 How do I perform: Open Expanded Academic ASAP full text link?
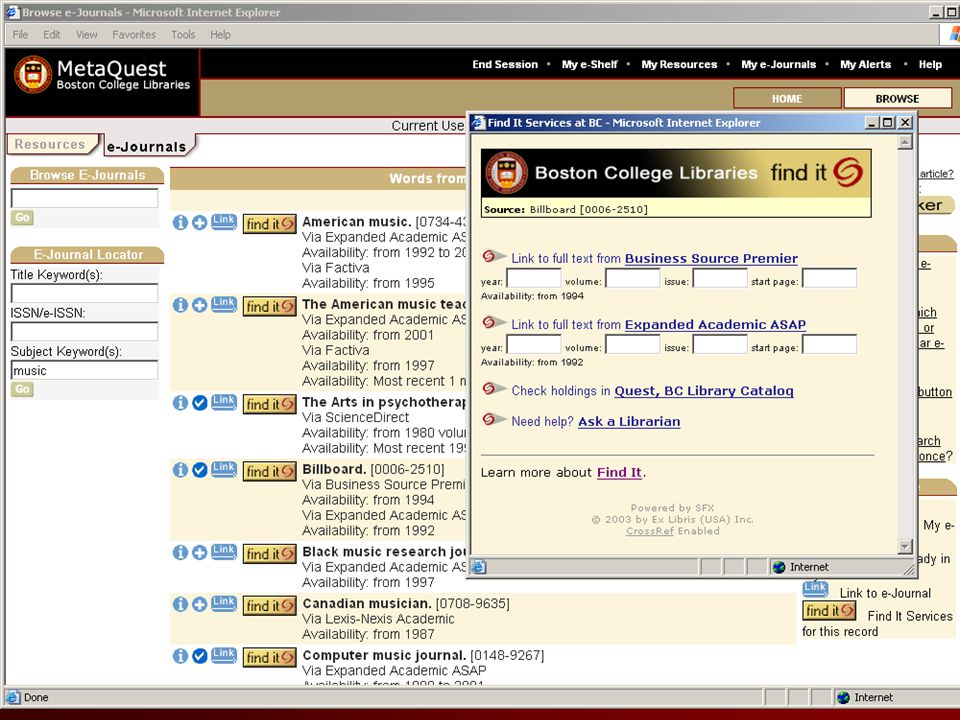point(715,324)
